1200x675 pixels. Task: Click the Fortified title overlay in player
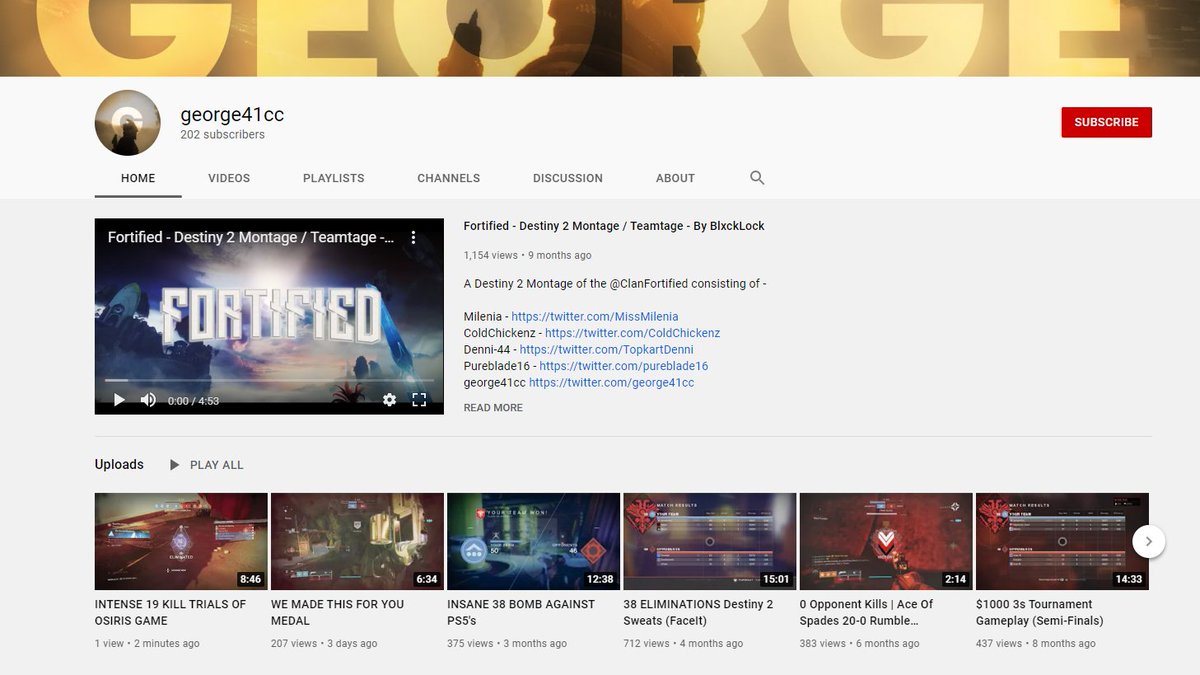250,238
